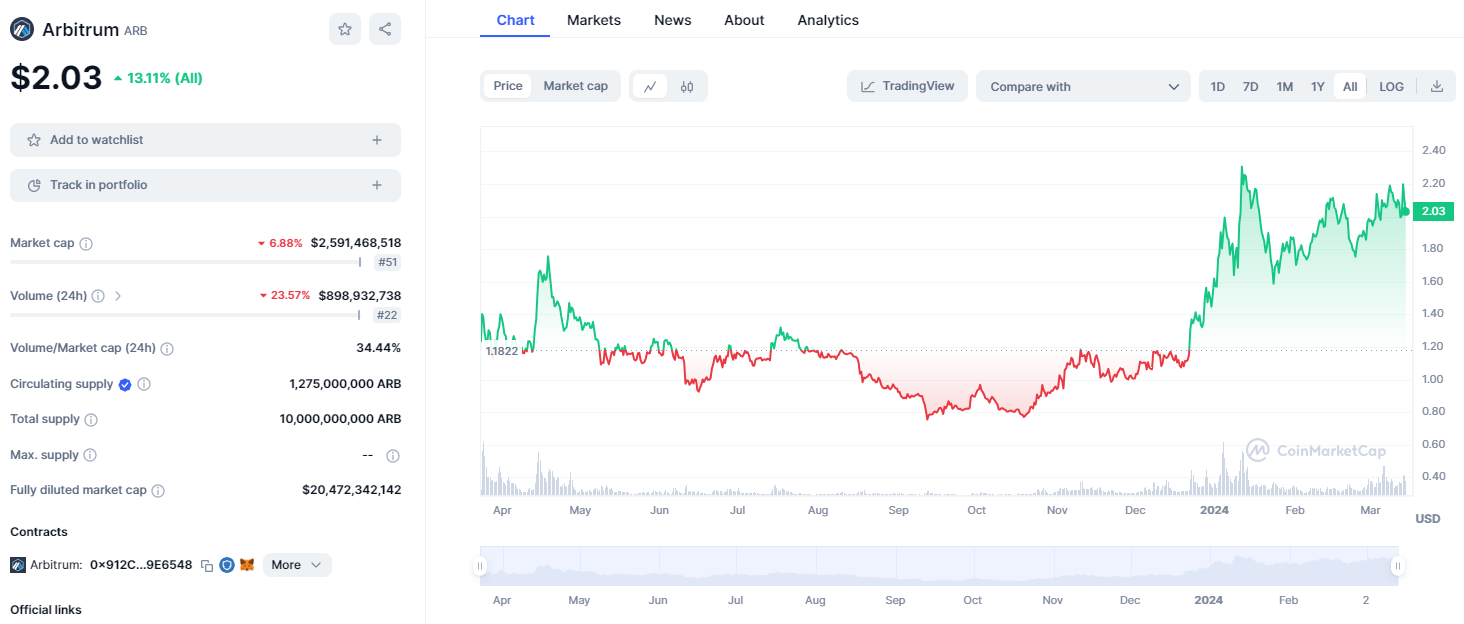Image resolution: width=1464 pixels, height=624 pixels.
Task: Expand the Volume 24h chevron
Action: (x=118, y=295)
